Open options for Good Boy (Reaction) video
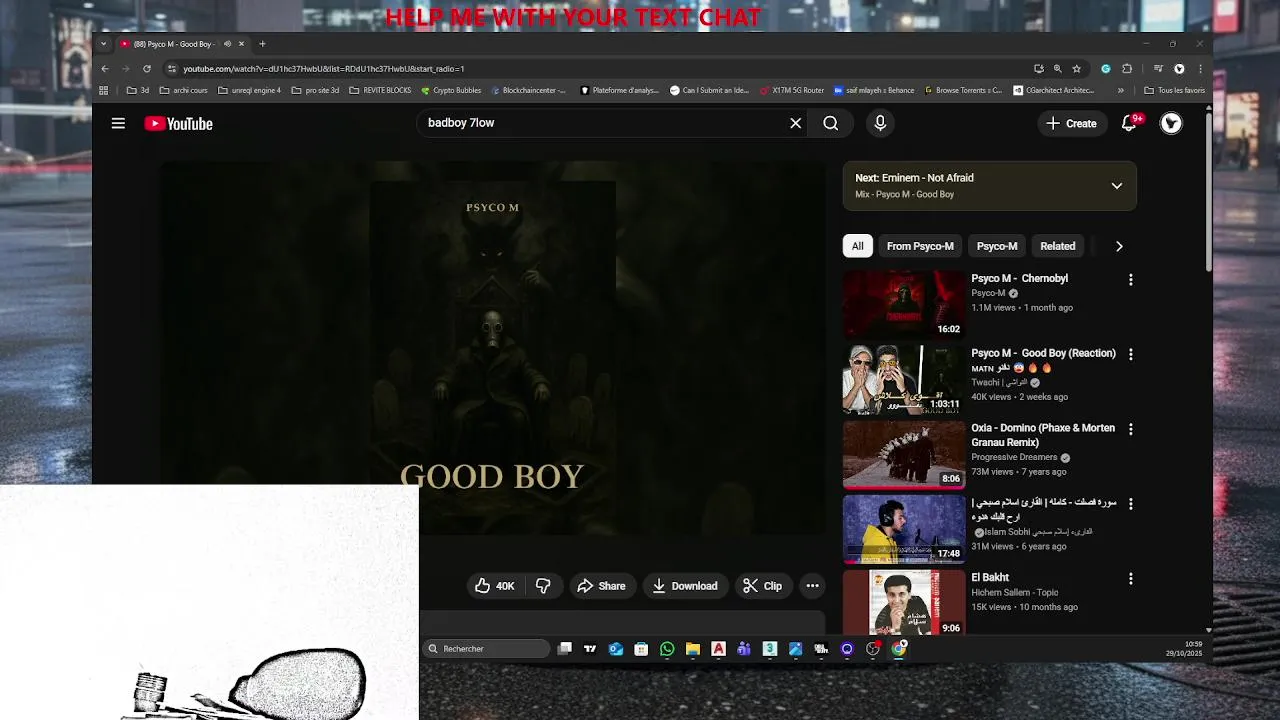This screenshot has width=1280, height=720. point(1131,354)
